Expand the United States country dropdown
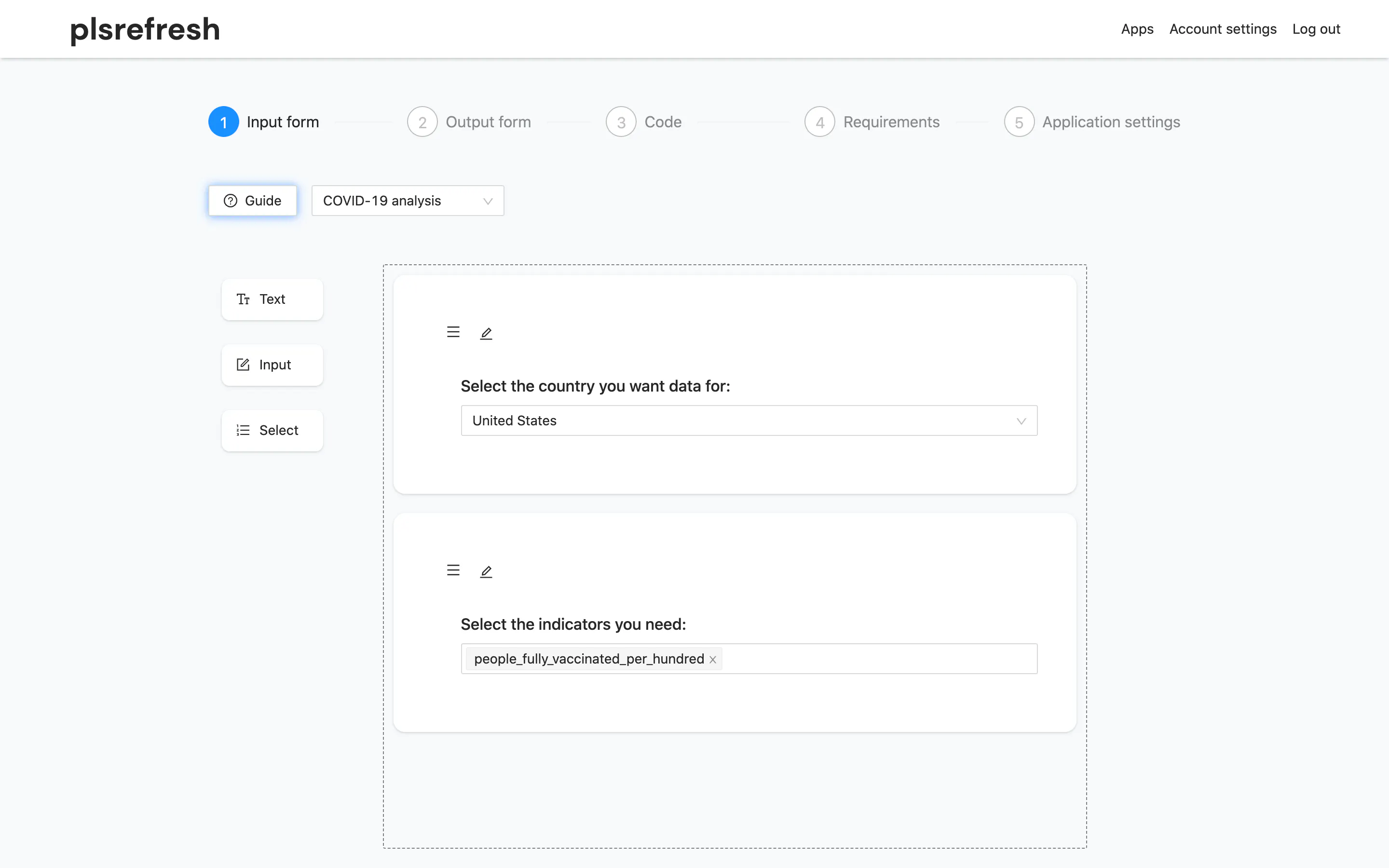Image resolution: width=1389 pixels, height=868 pixels. [x=749, y=421]
